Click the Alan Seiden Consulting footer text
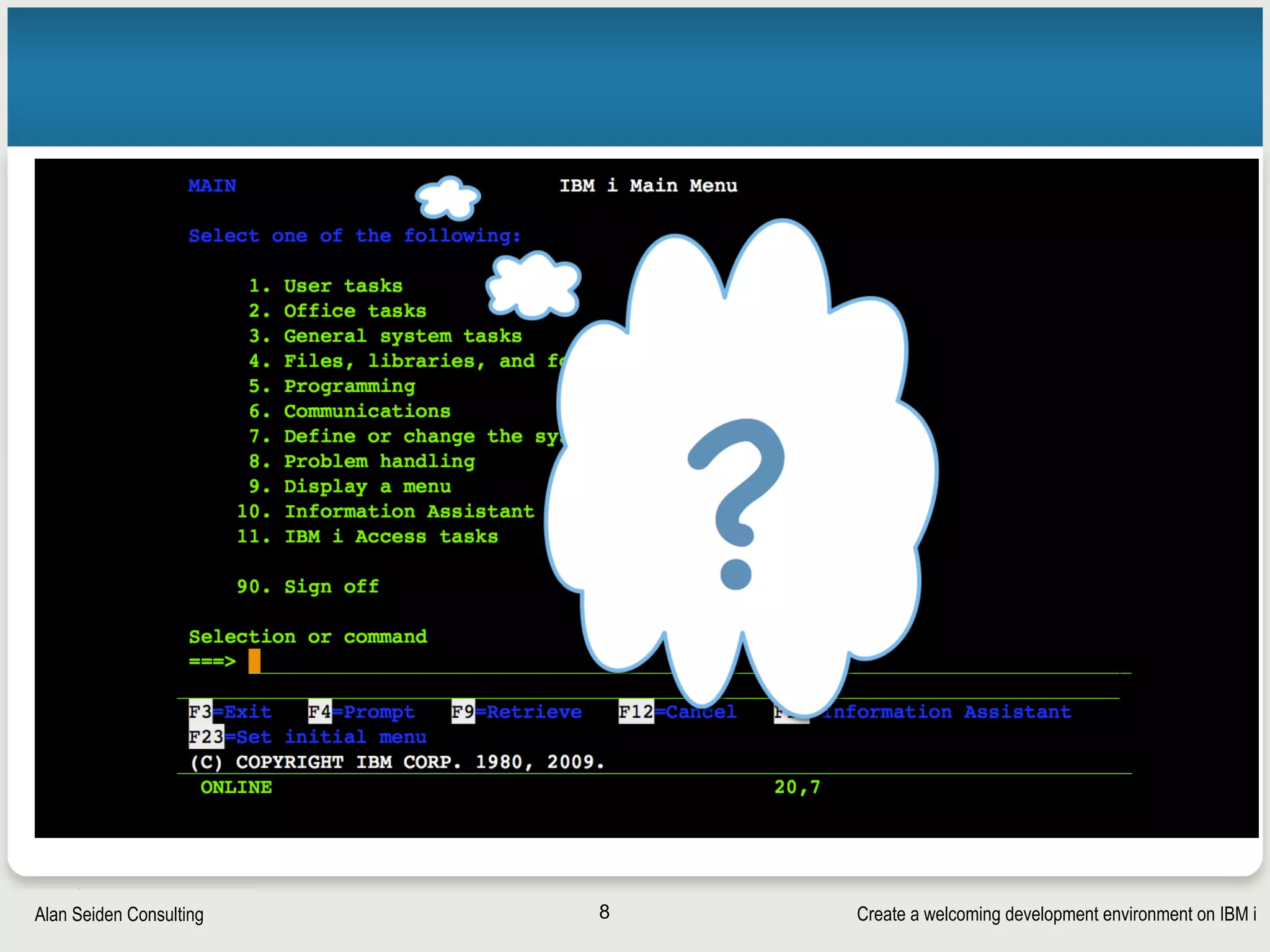 coord(119,915)
